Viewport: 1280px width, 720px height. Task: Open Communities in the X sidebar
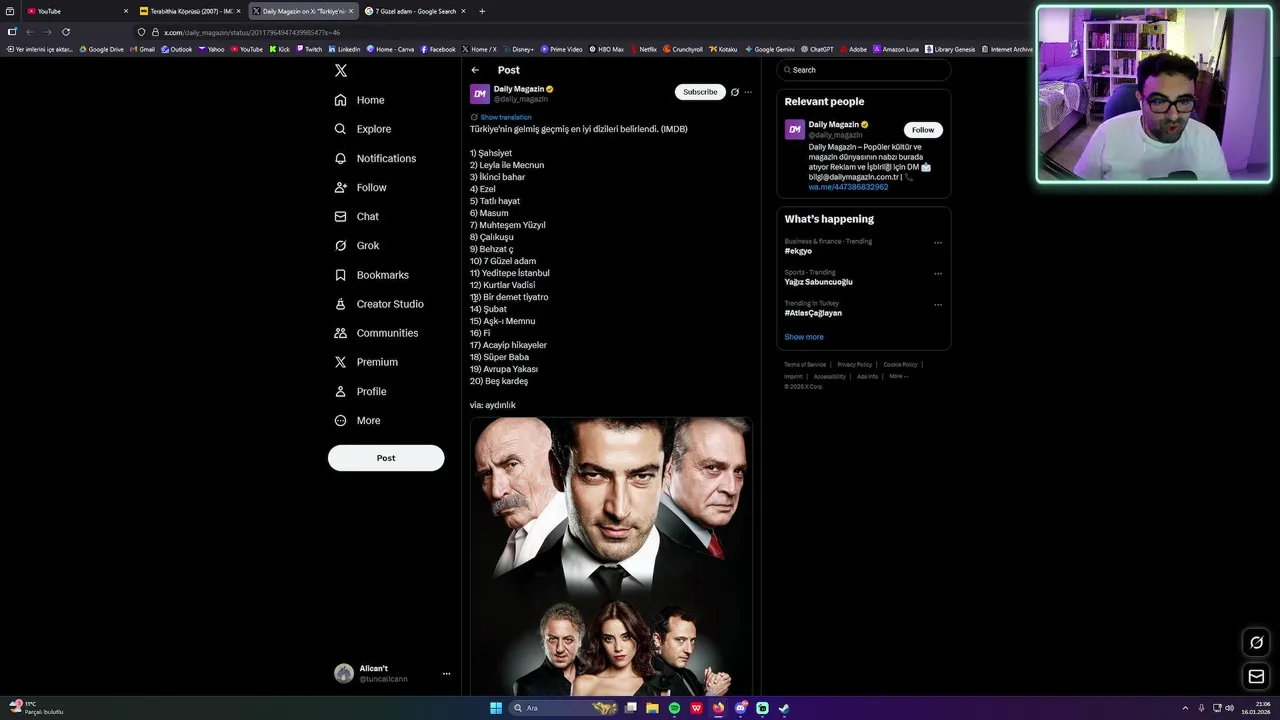click(376, 333)
